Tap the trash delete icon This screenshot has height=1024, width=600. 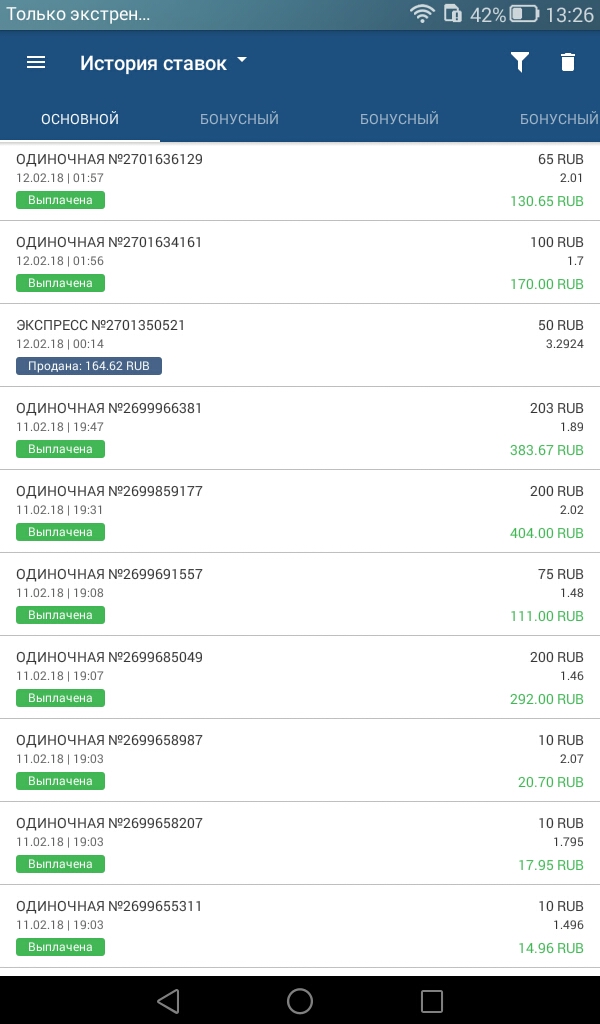coord(568,62)
